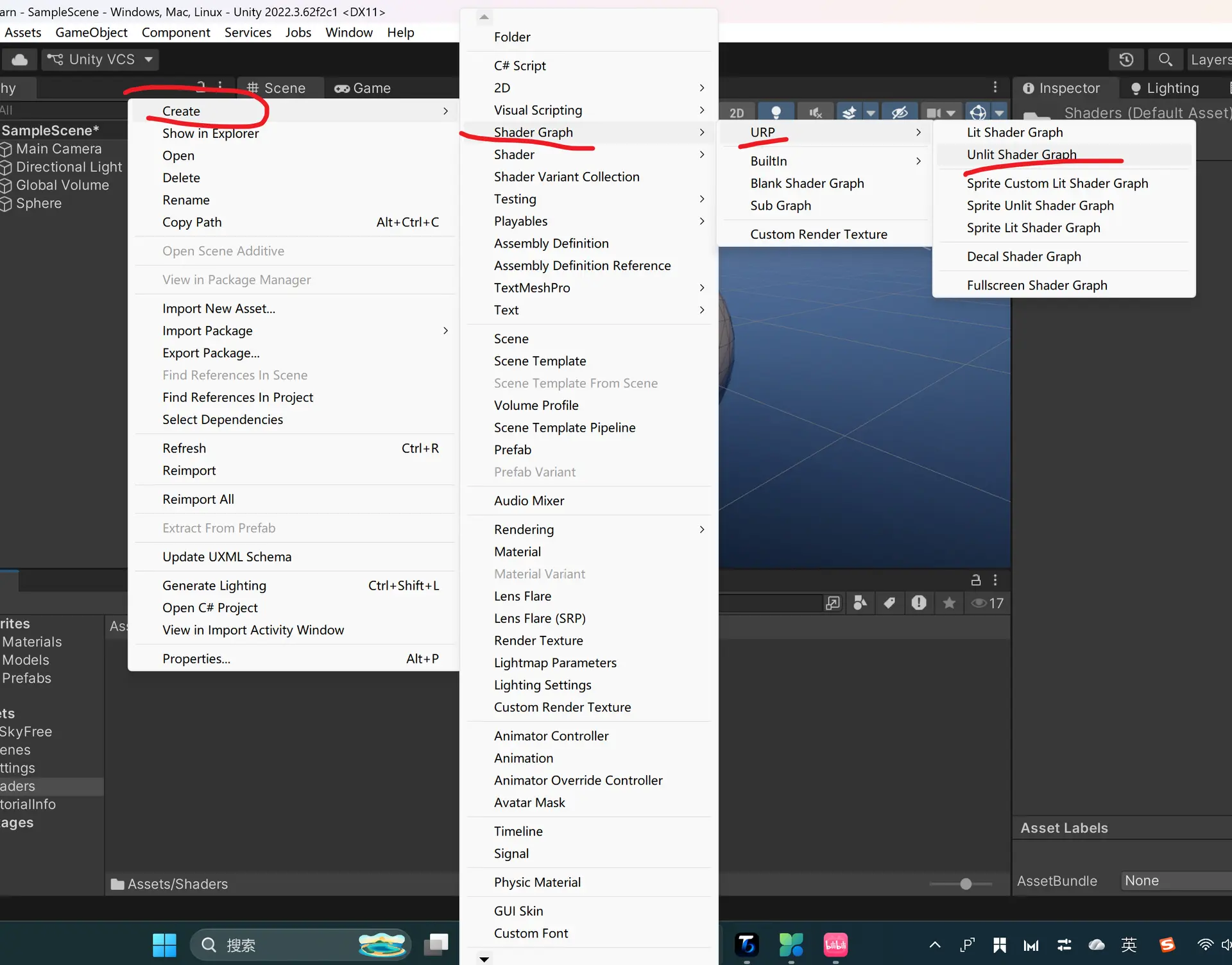This screenshot has width=1232, height=965.
Task: Open Wi-Fi network tray icon
Action: [1205, 944]
